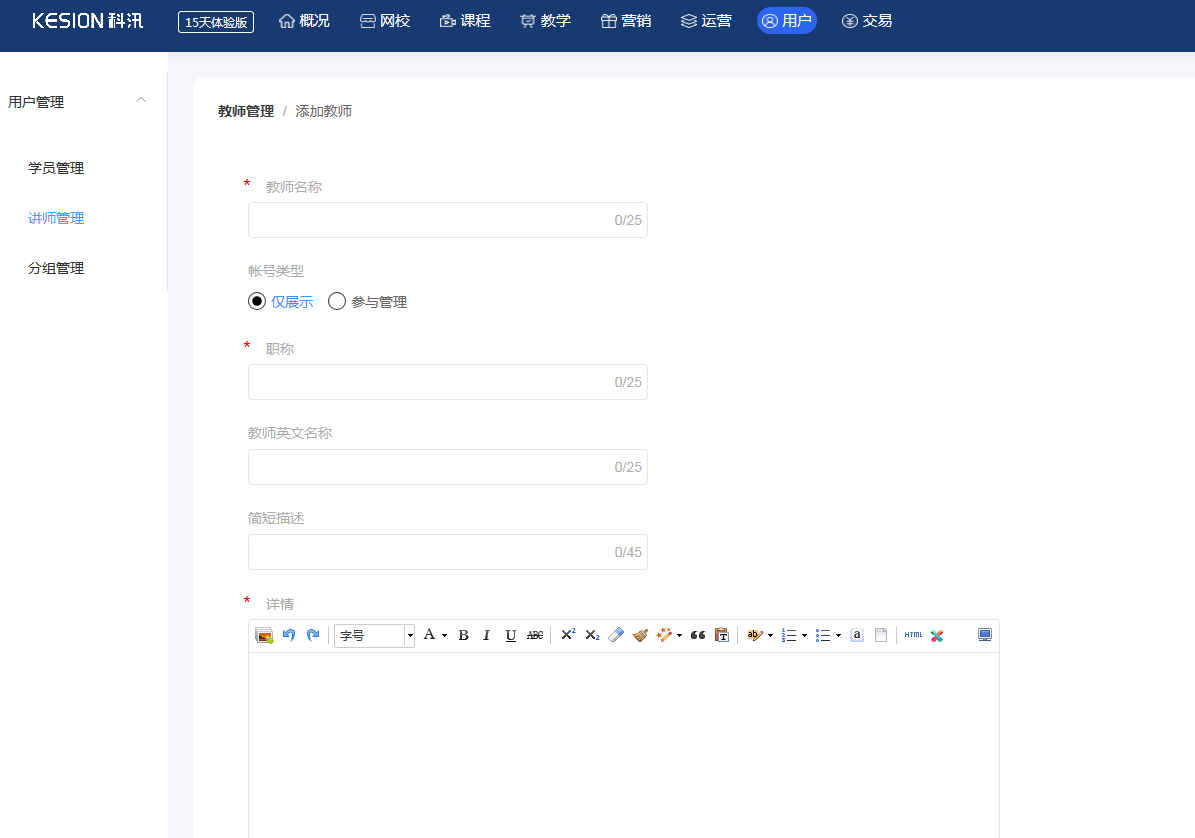Click the 教师名称 input field
Screen dimensions: 1195x838
click(x=430, y=220)
